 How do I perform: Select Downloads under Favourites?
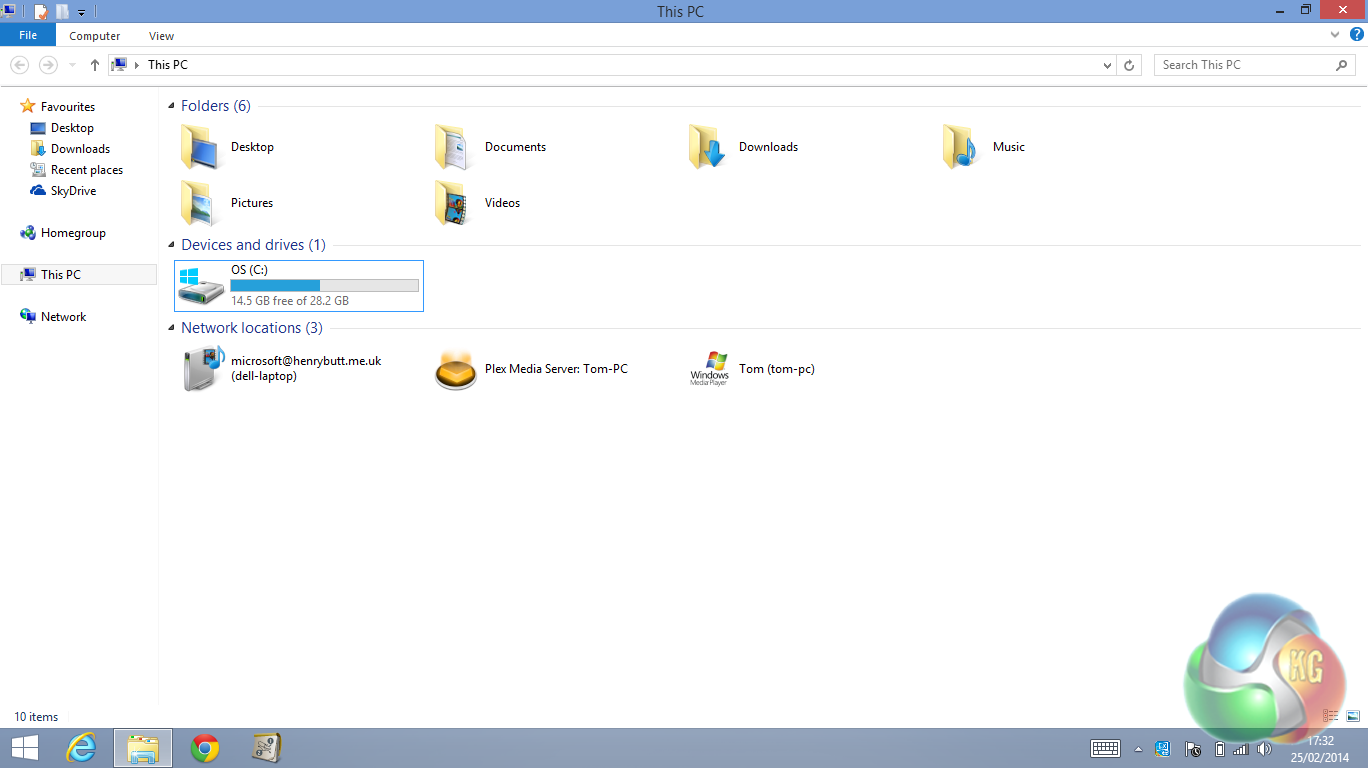80,149
